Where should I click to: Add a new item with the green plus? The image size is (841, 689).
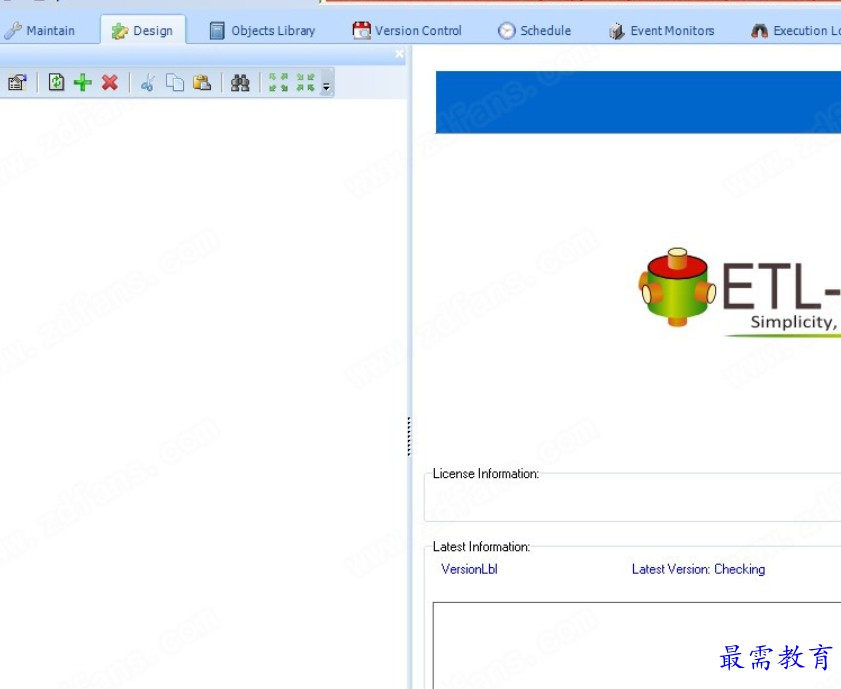point(83,83)
